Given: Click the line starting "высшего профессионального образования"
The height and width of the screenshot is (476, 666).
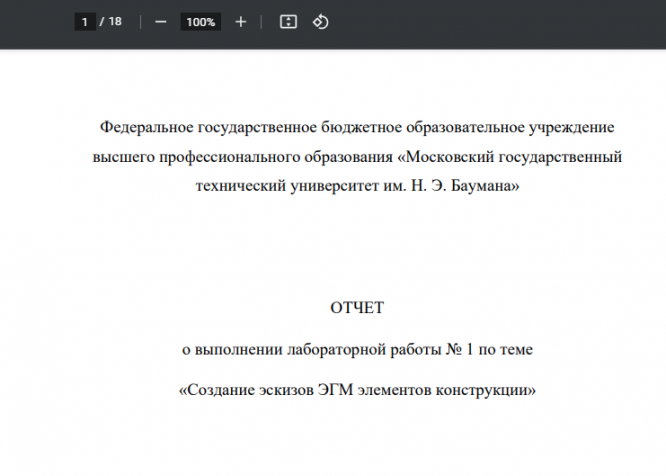Looking at the screenshot, I should 357,157.
